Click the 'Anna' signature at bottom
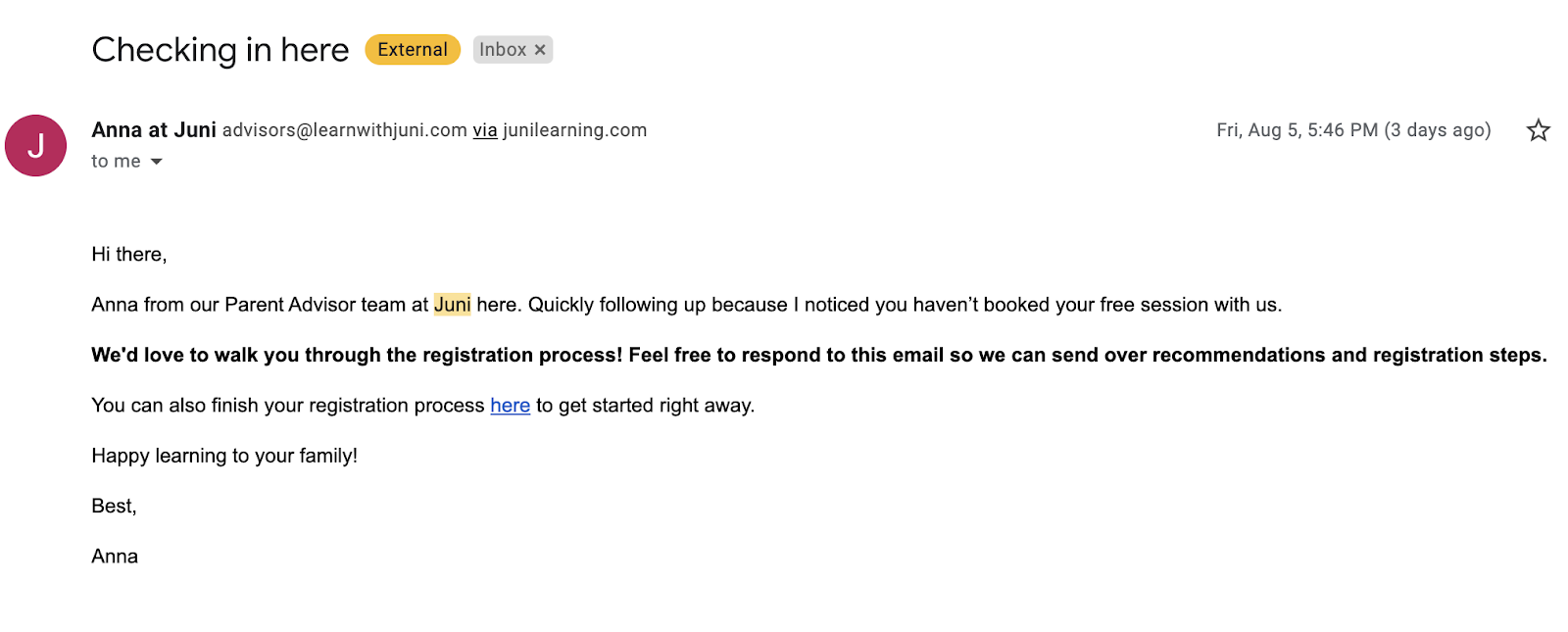Screen dimensions: 1568x632 (115, 557)
